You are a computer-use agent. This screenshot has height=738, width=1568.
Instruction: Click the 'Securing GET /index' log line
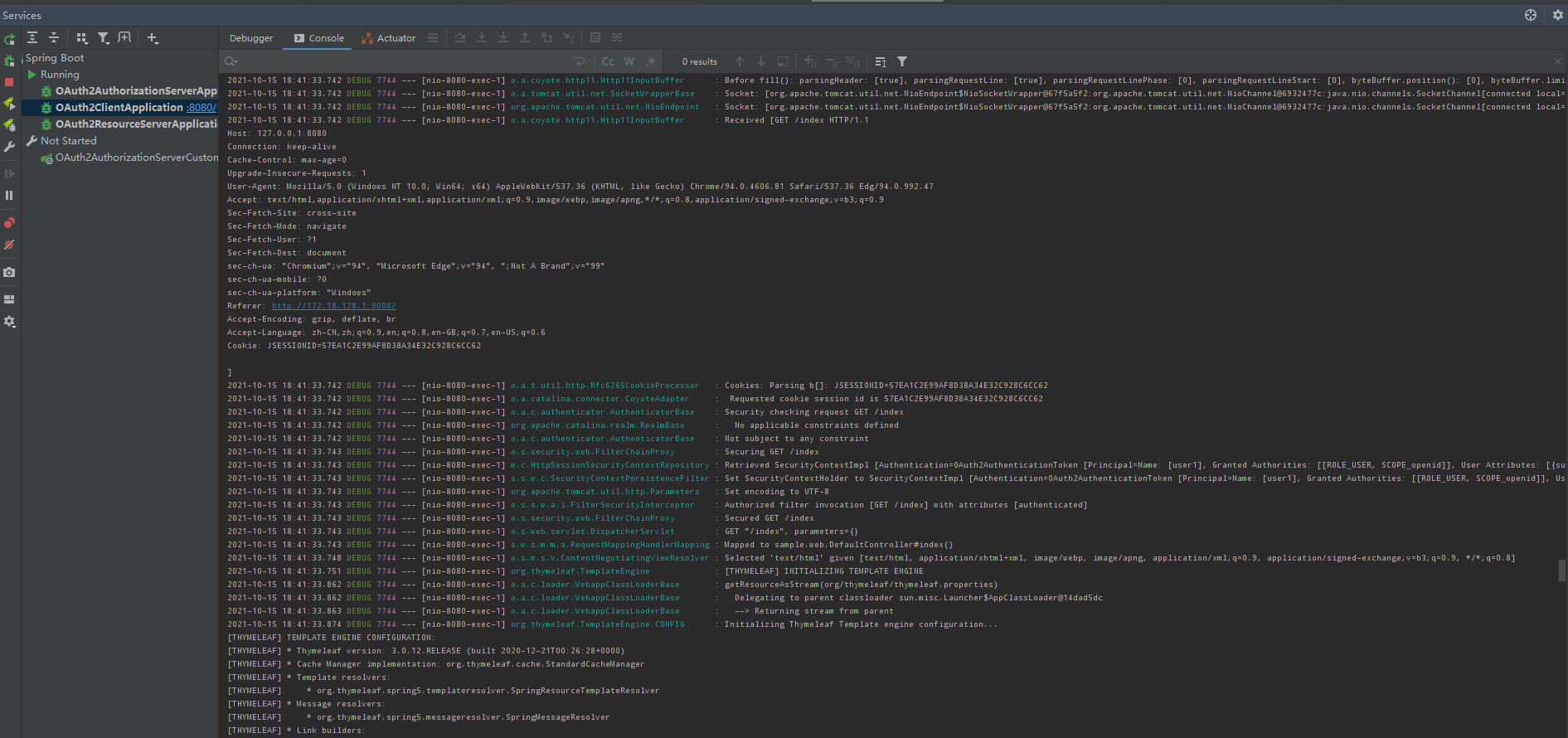tap(771, 452)
